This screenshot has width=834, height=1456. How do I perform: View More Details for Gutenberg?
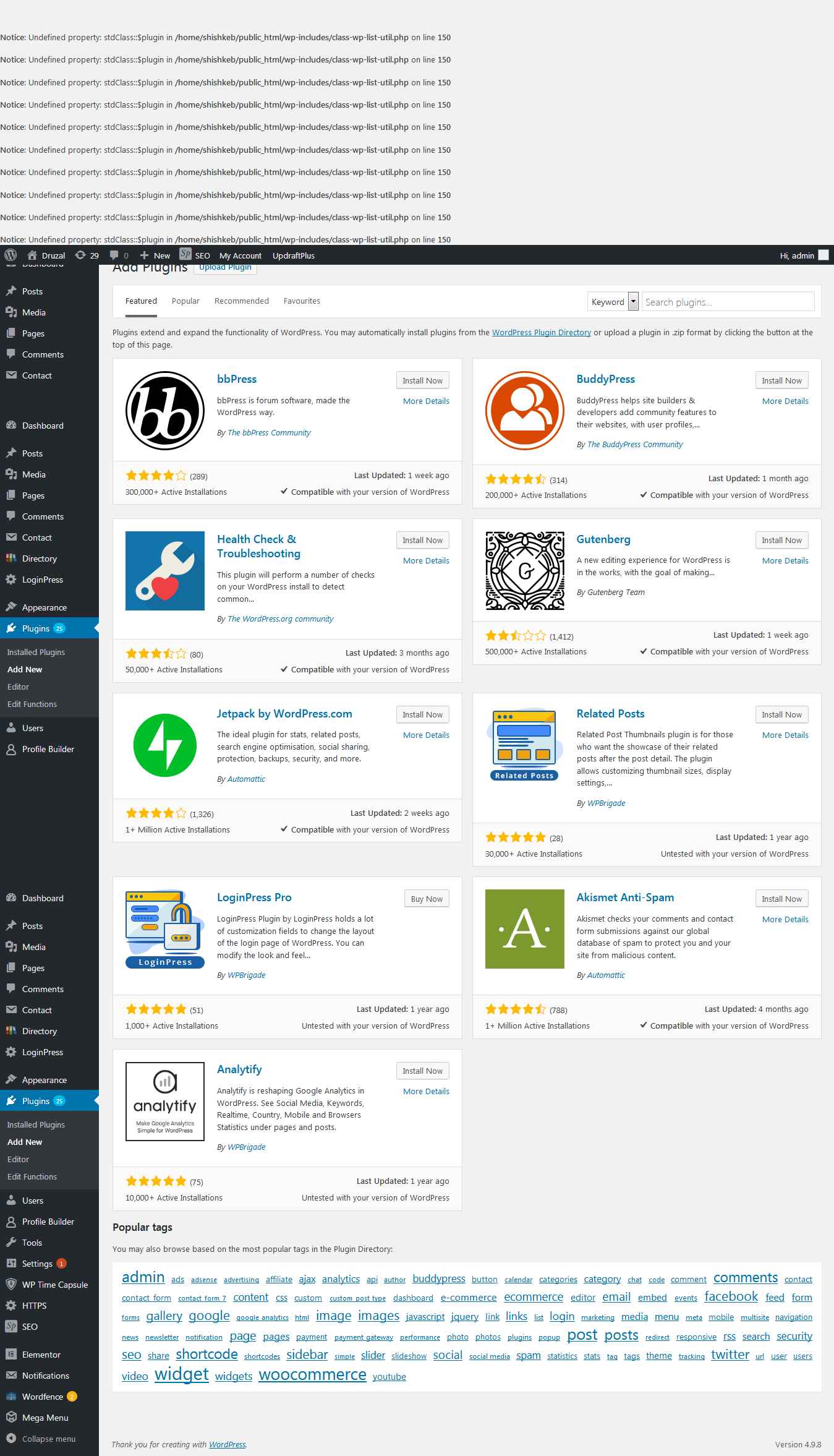pos(785,560)
